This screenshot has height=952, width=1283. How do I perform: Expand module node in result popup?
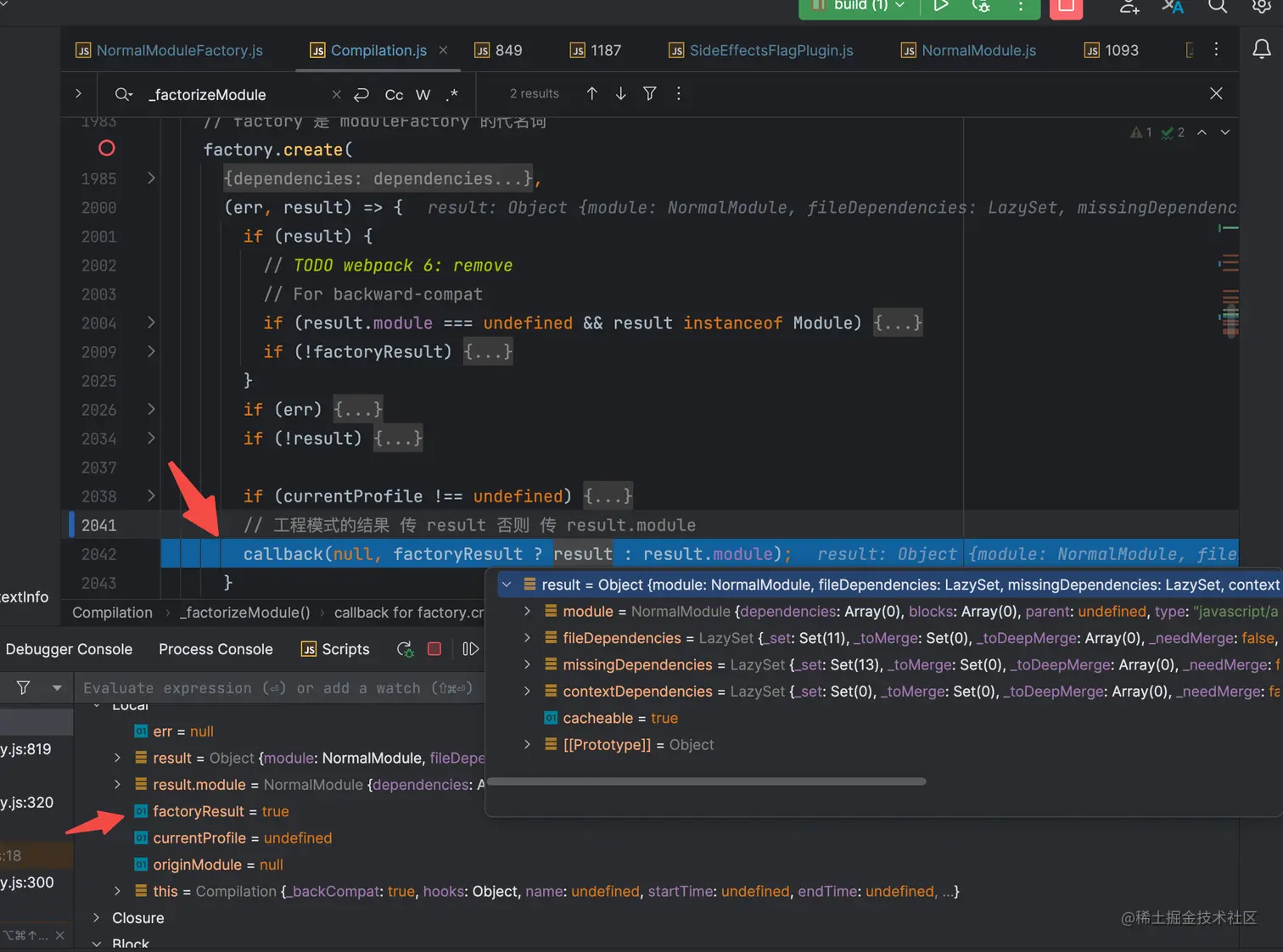click(x=527, y=611)
